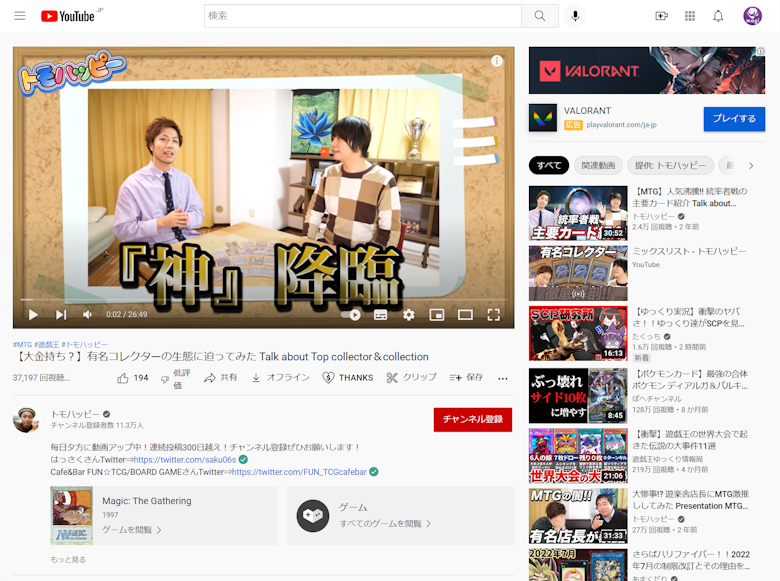The height and width of the screenshot is (581, 780).
Task: Go to YouTube home via logo
Action: point(68,16)
